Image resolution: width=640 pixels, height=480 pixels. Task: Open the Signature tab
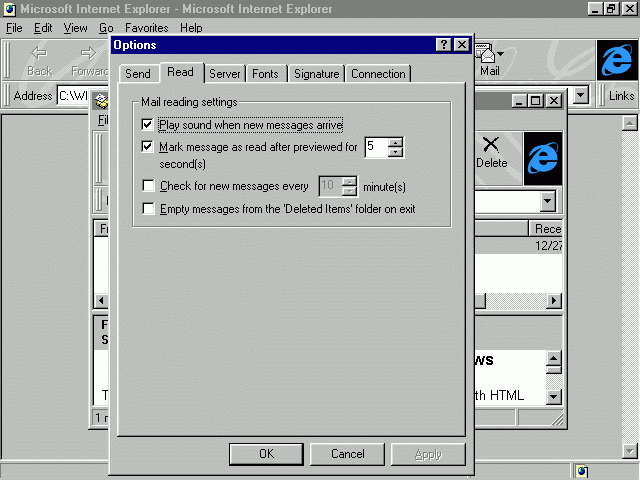[317, 74]
